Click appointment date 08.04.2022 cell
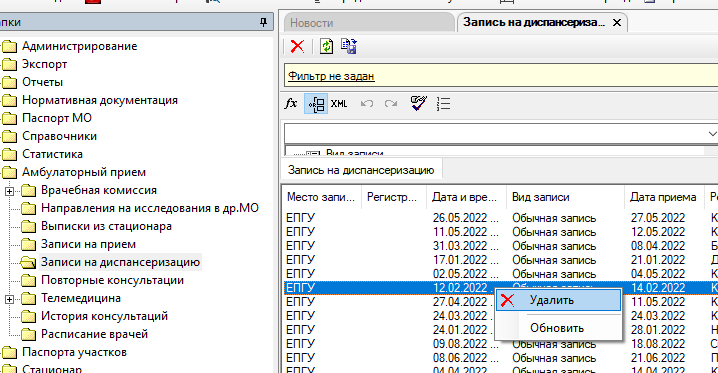The width and height of the screenshot is (718, 373). [658, 246]
